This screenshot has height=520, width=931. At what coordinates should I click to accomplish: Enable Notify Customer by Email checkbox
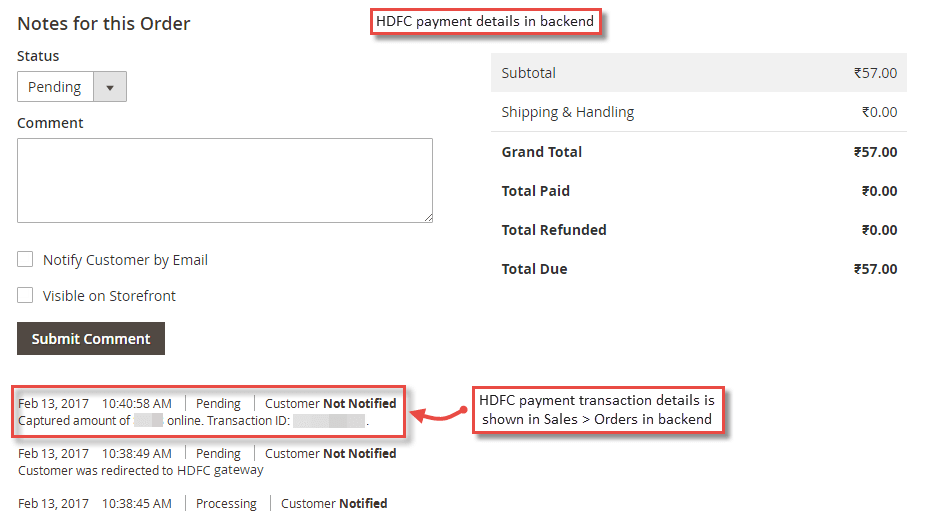(x=25, y=260)
